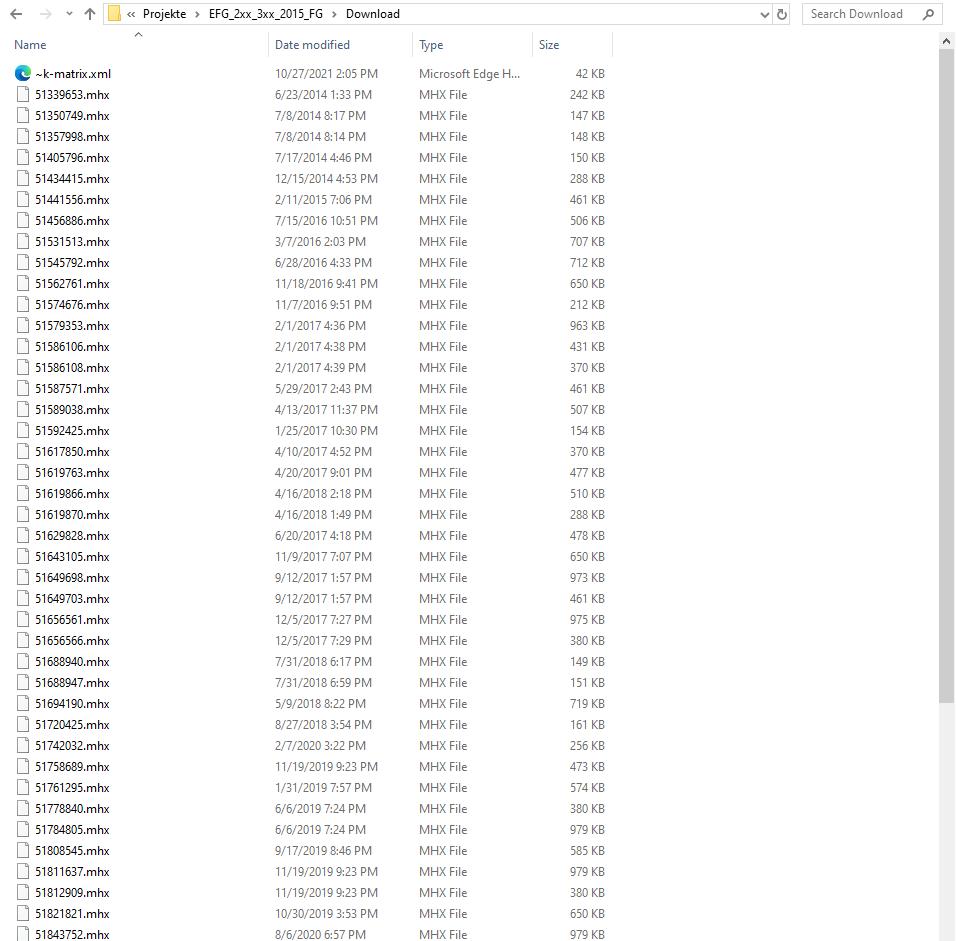The height and width of the screenshot is (941, 956).
Task: Expand the chevron after Projekte
Action: click(x=198, y=14)
